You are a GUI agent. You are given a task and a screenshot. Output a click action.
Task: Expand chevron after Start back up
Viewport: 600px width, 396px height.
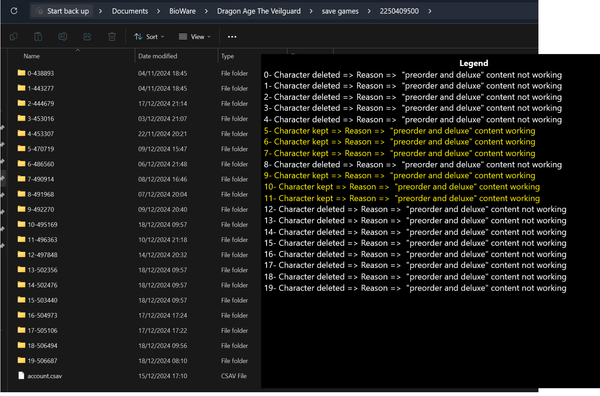pyautogui.click(x=100, y=11)
